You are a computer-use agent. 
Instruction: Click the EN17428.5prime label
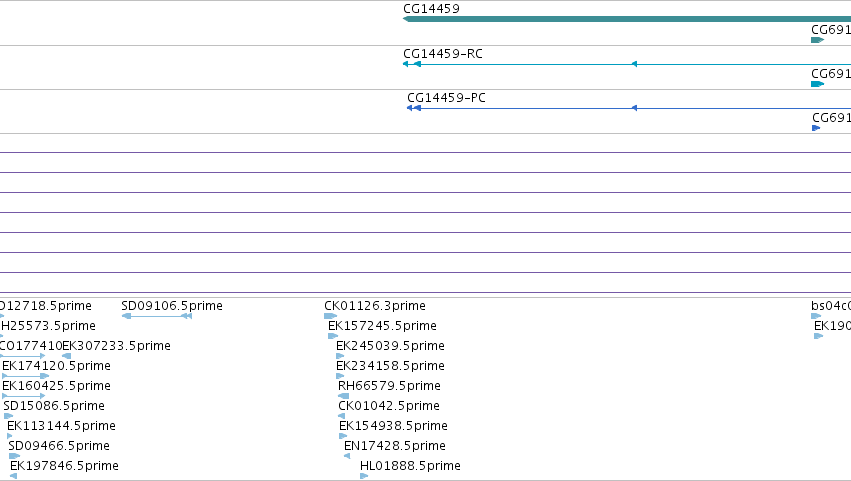(x=395, y=446)
